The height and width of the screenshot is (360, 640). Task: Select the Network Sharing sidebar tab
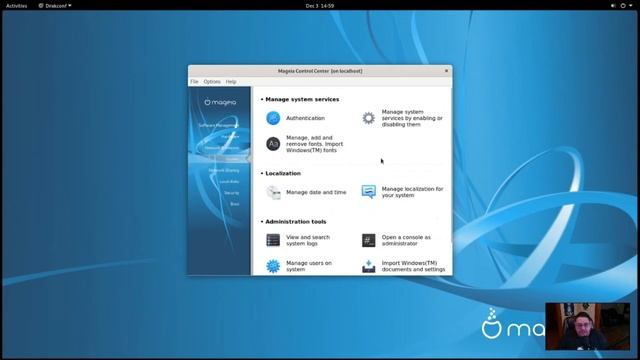click(224, 170)
